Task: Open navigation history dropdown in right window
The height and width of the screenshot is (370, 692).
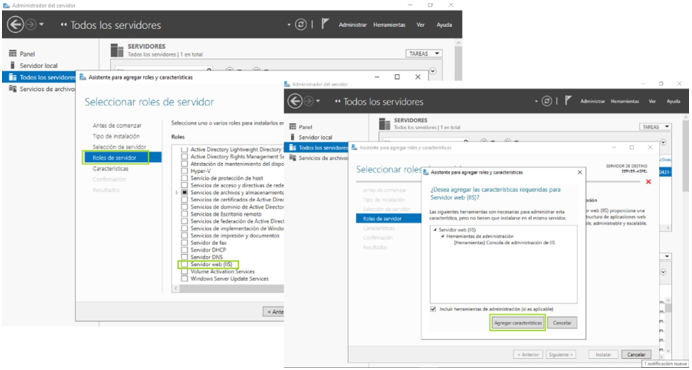Action: point(318,101)
